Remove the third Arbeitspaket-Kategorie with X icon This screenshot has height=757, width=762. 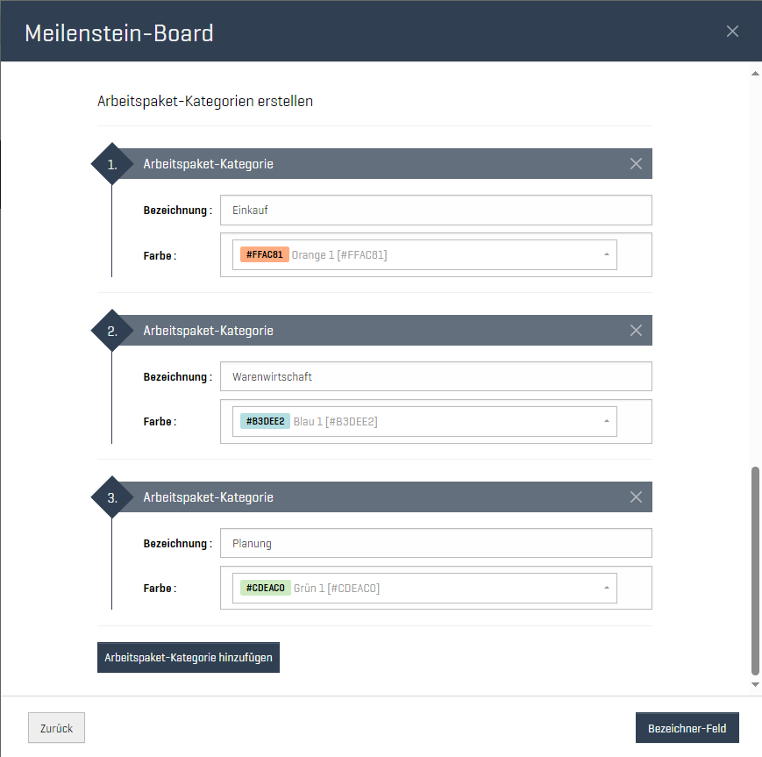636,497
